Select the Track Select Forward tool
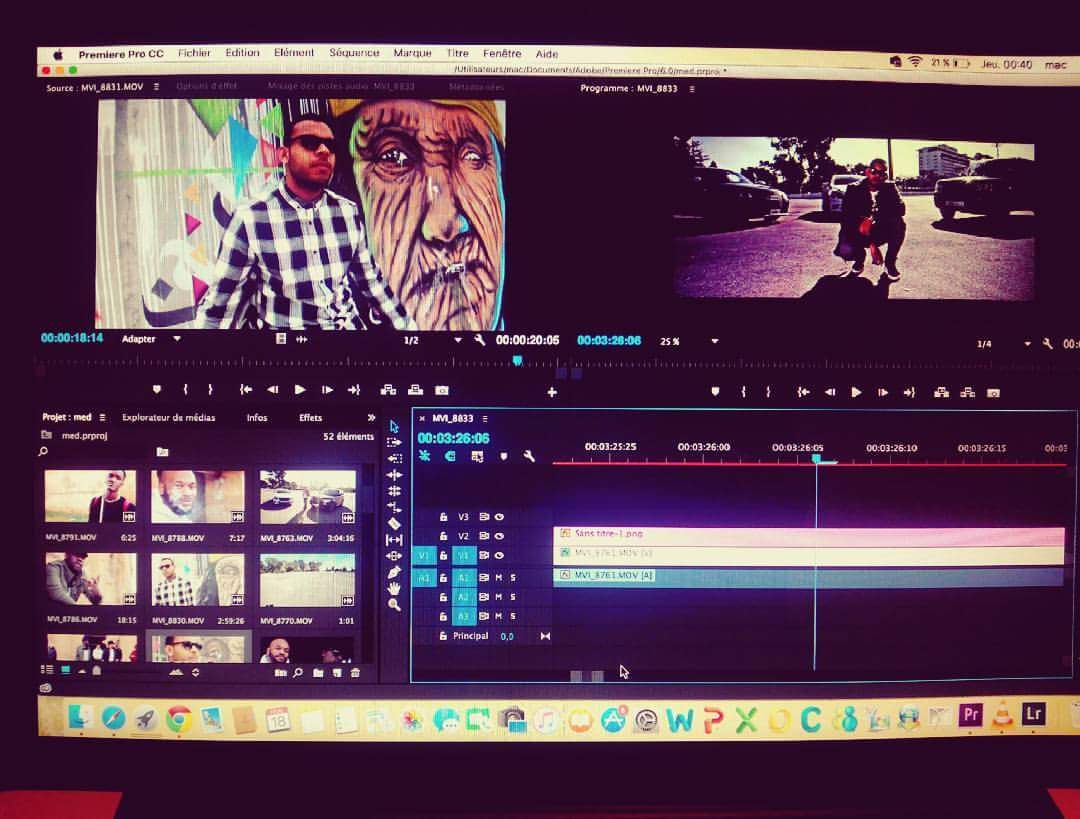This screenshot has height=819, width=1080. (394, 442)
